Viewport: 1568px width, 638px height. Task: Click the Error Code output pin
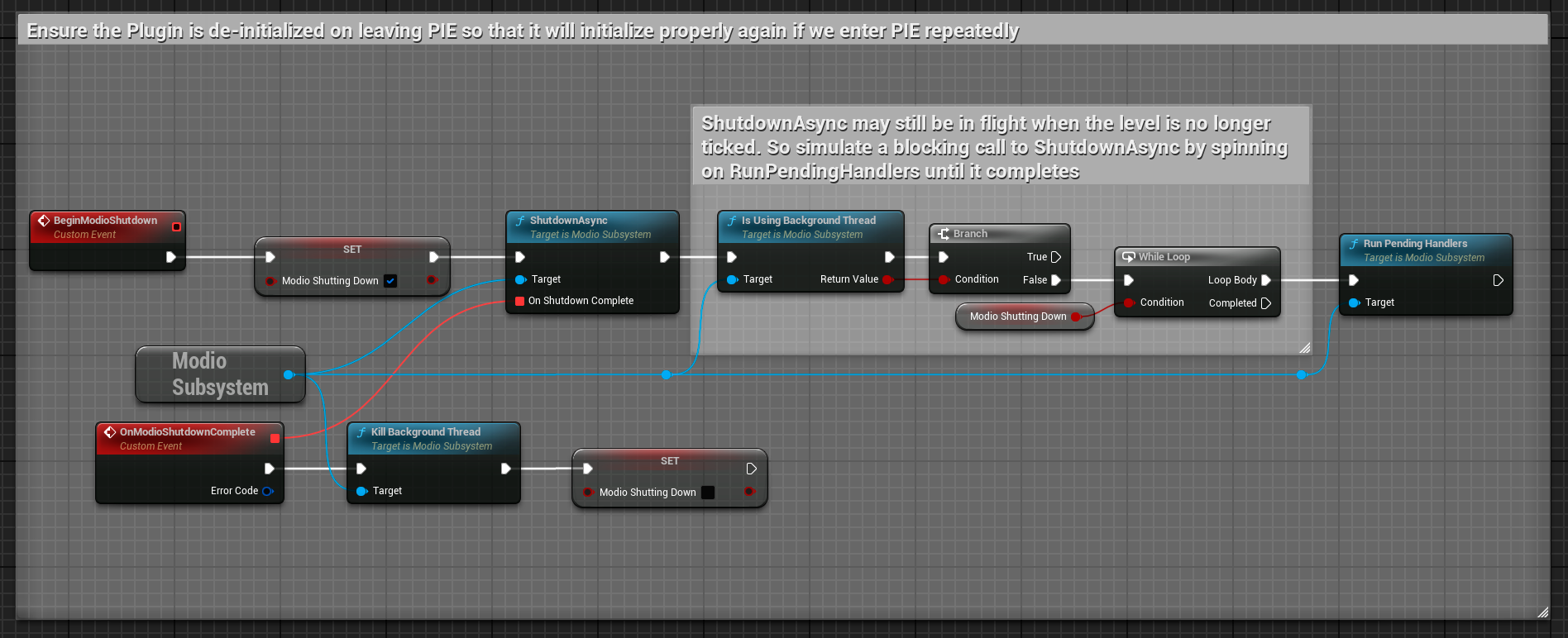coord(267,491)
